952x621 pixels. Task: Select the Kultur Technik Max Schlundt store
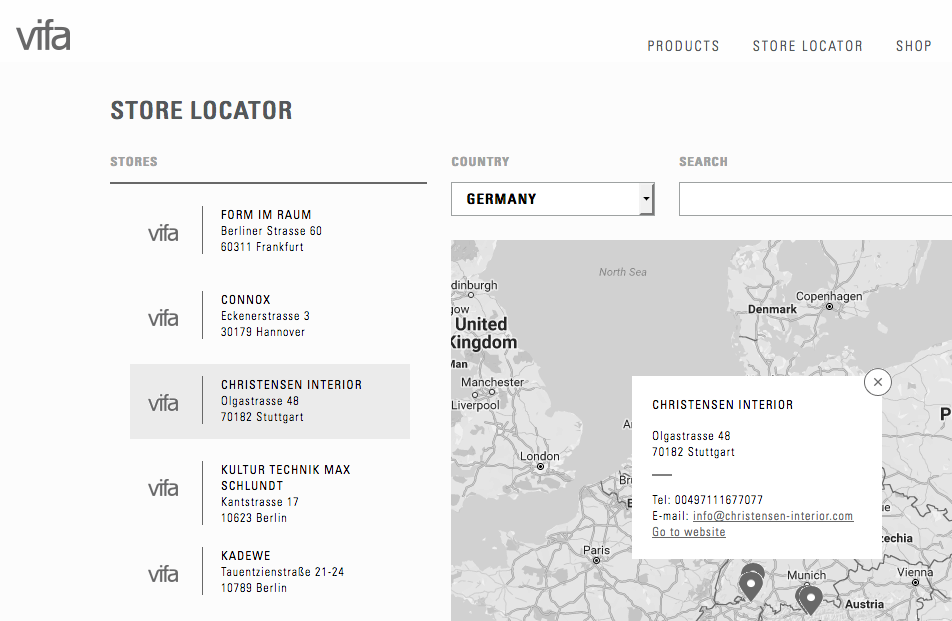coord(270,493)
